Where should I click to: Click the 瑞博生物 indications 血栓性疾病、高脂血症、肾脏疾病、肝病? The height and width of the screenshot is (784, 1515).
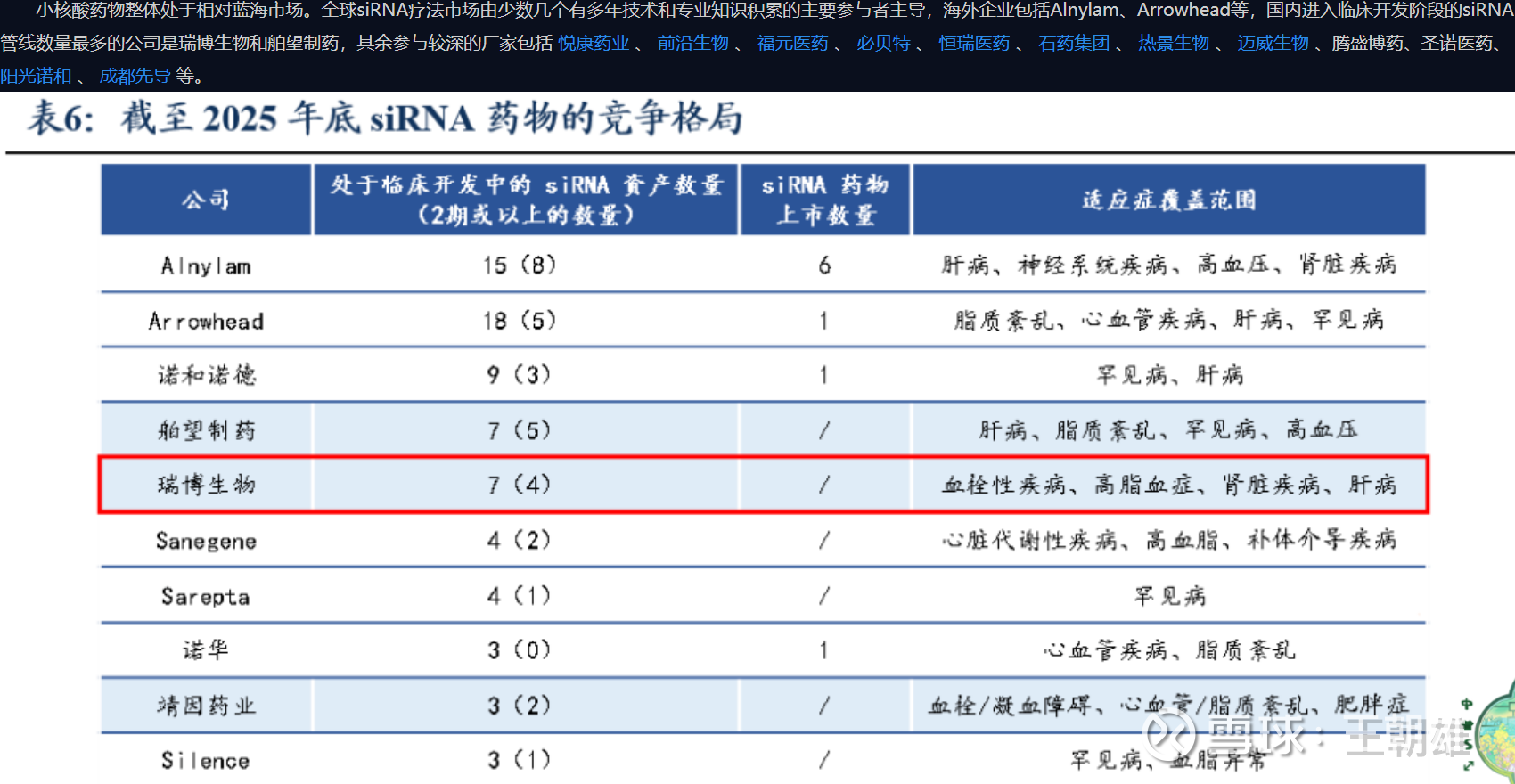(1169, 485)
